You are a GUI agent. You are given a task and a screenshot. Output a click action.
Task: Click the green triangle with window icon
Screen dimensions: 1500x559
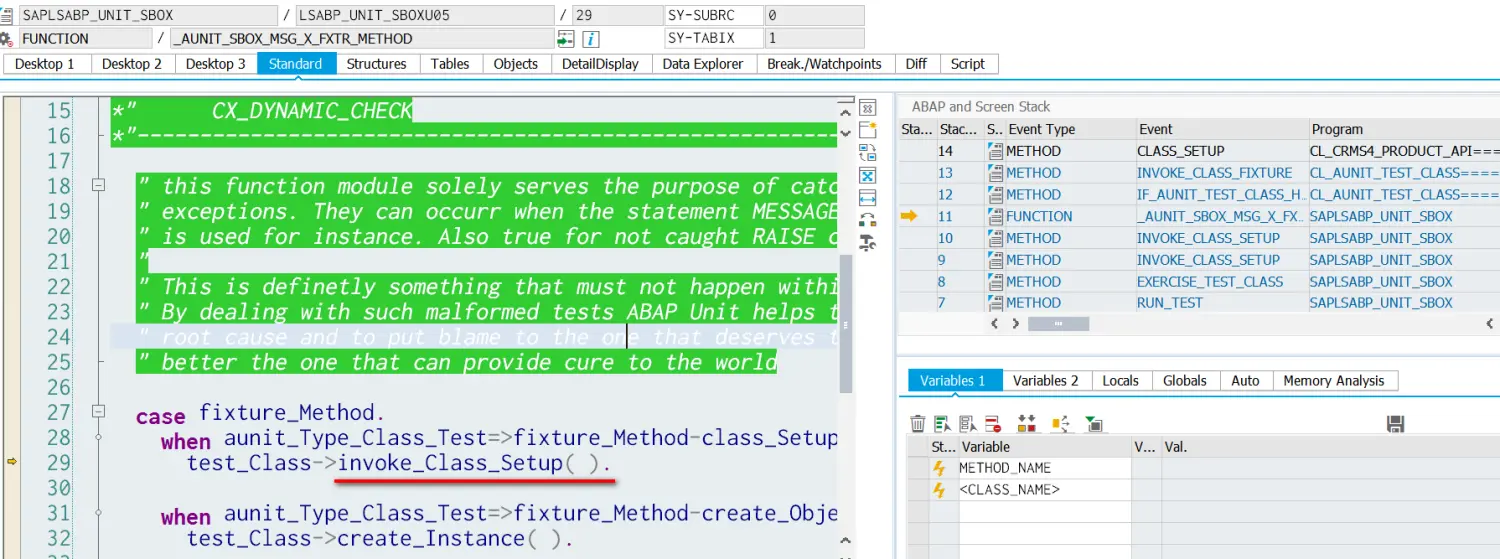pos(1093,424)
